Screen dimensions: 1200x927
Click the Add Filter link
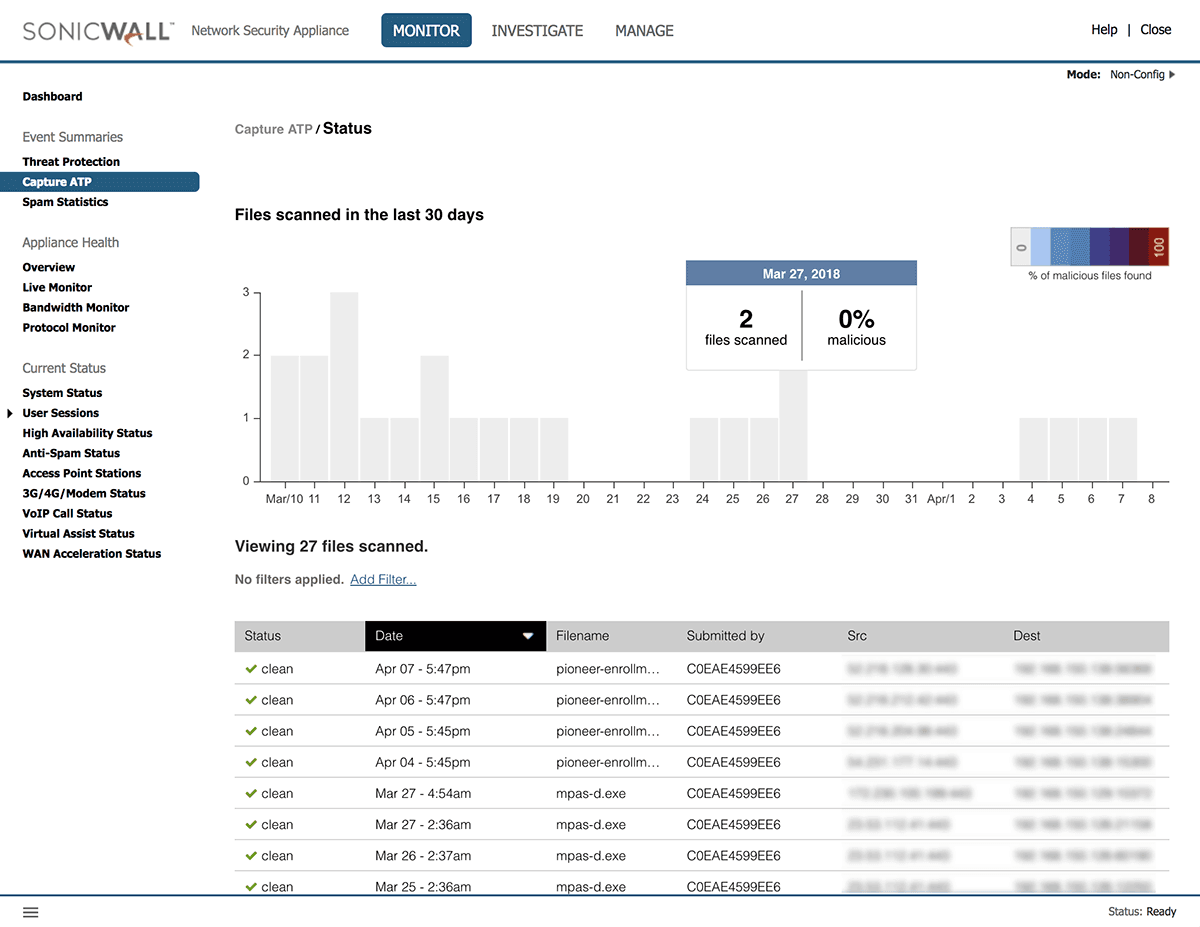click(383, 580)
